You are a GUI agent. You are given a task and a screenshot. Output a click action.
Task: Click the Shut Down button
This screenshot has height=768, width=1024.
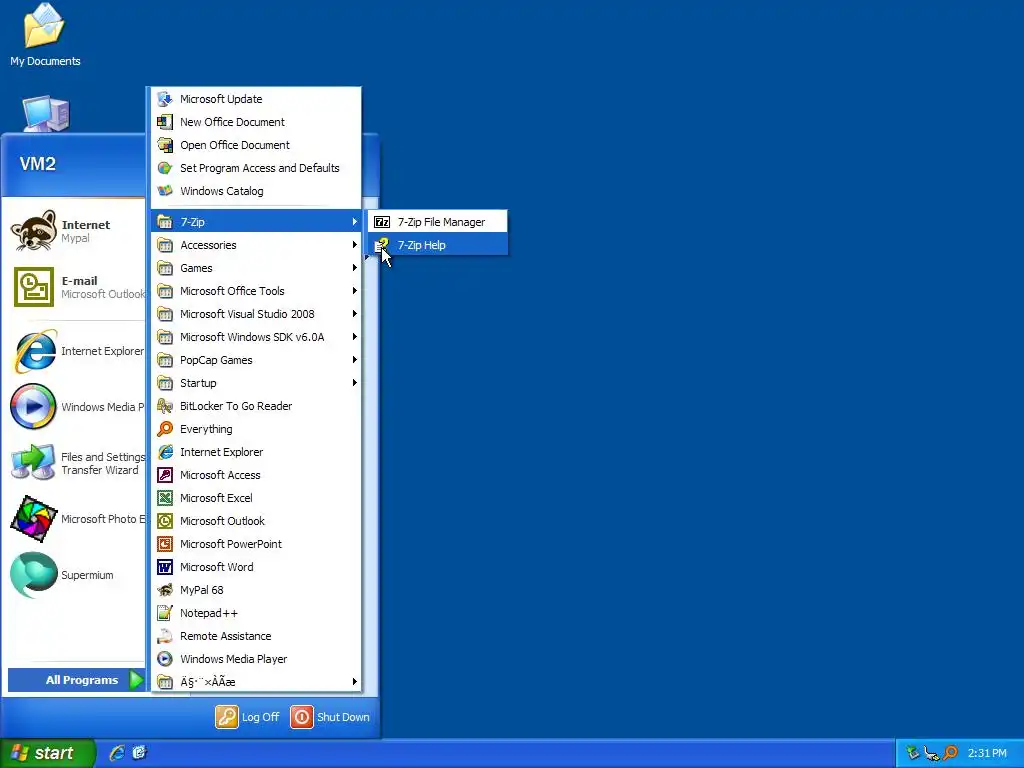click(330, 717)
